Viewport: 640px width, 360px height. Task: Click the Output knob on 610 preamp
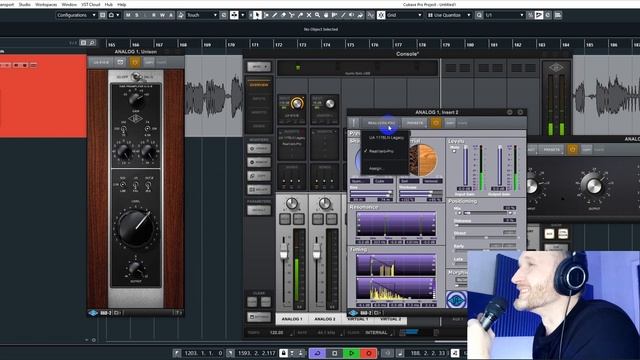coord(136,269)
